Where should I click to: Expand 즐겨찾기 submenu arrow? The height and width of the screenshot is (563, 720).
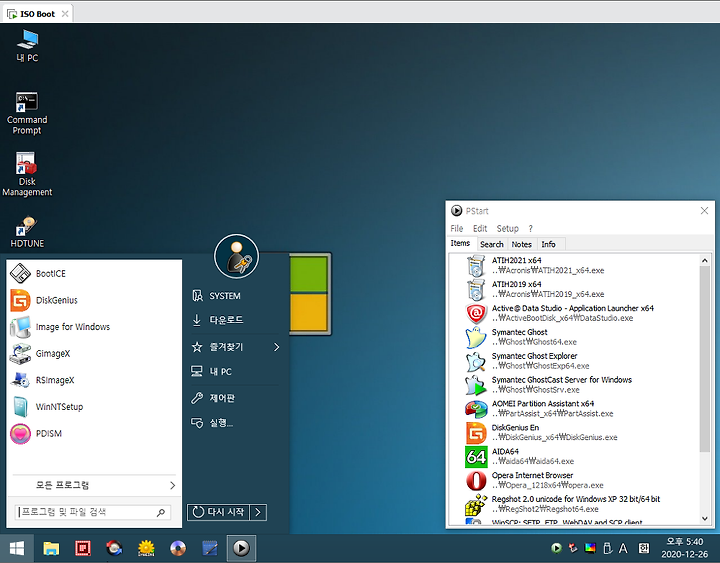click(x=276, y=347)
